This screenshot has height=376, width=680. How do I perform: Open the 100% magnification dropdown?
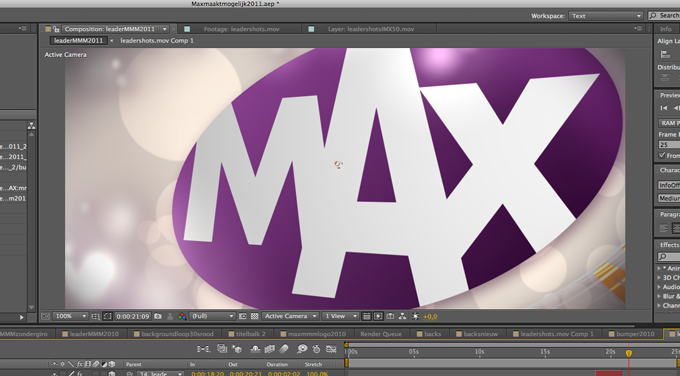(70, 316)
